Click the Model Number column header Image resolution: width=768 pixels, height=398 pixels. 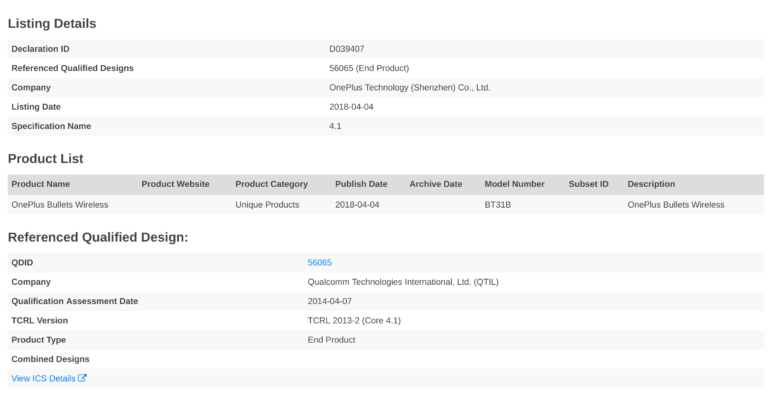coord(514,184)
